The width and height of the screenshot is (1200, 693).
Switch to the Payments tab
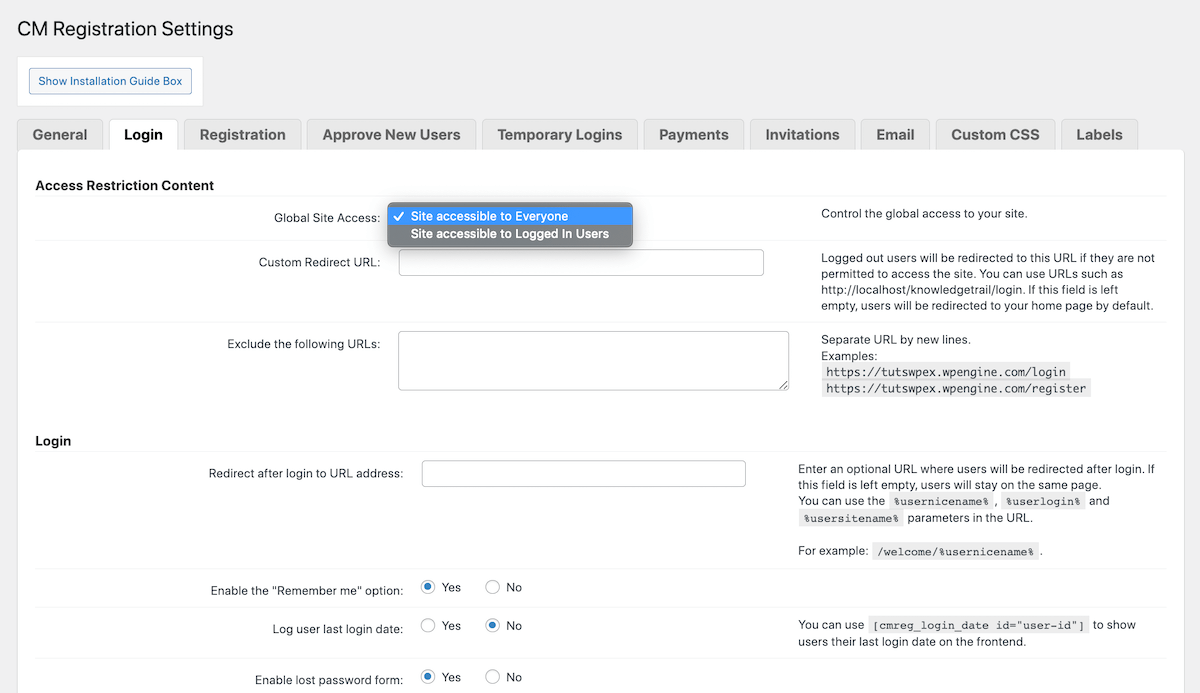694,135
